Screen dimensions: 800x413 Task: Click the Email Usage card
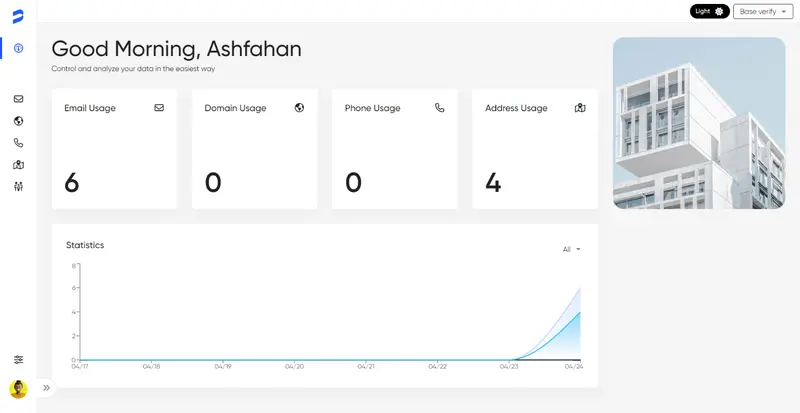coord(114,149)
